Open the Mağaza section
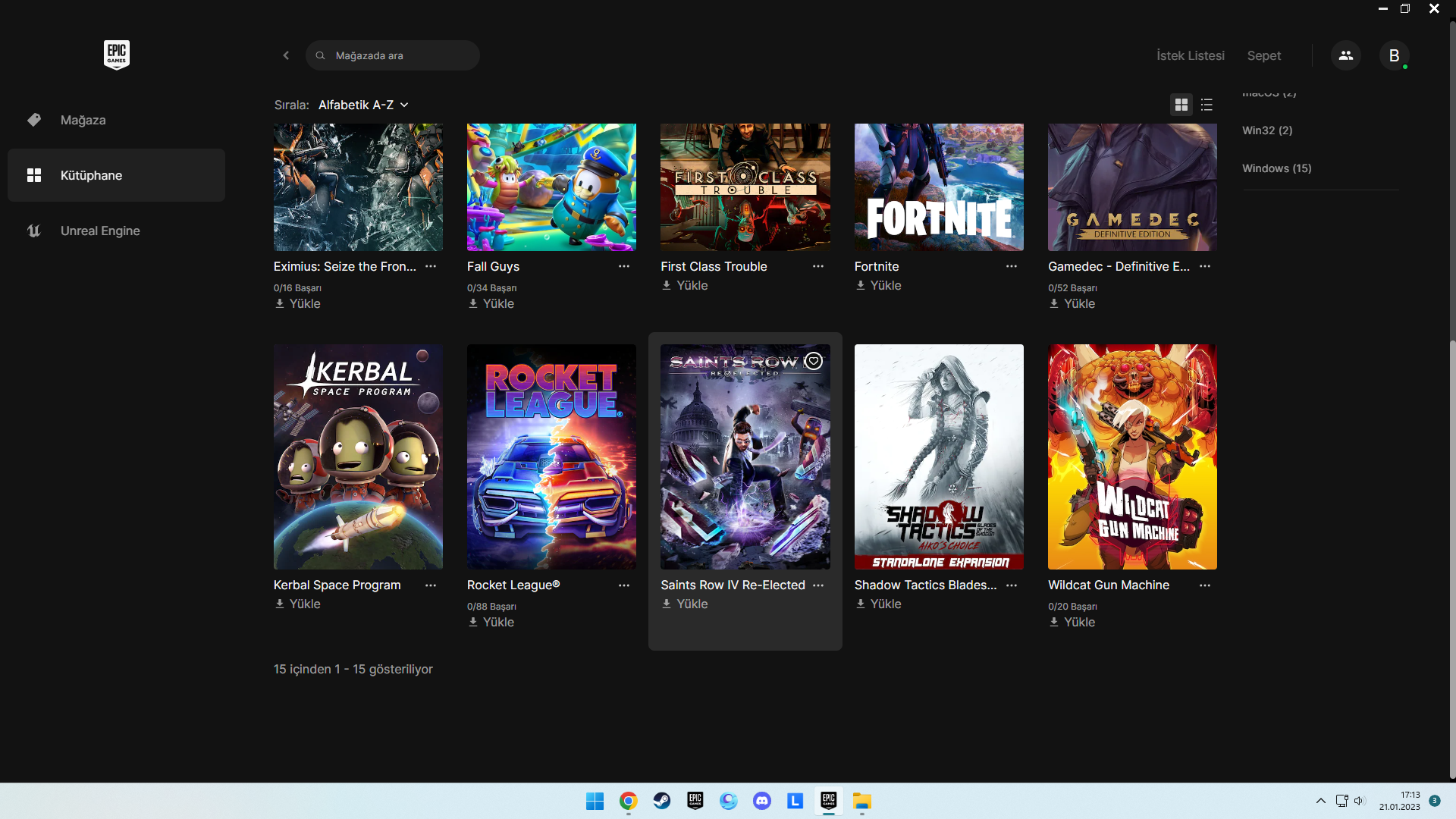This screenshot has width=1456, height=819. (83, 120)
